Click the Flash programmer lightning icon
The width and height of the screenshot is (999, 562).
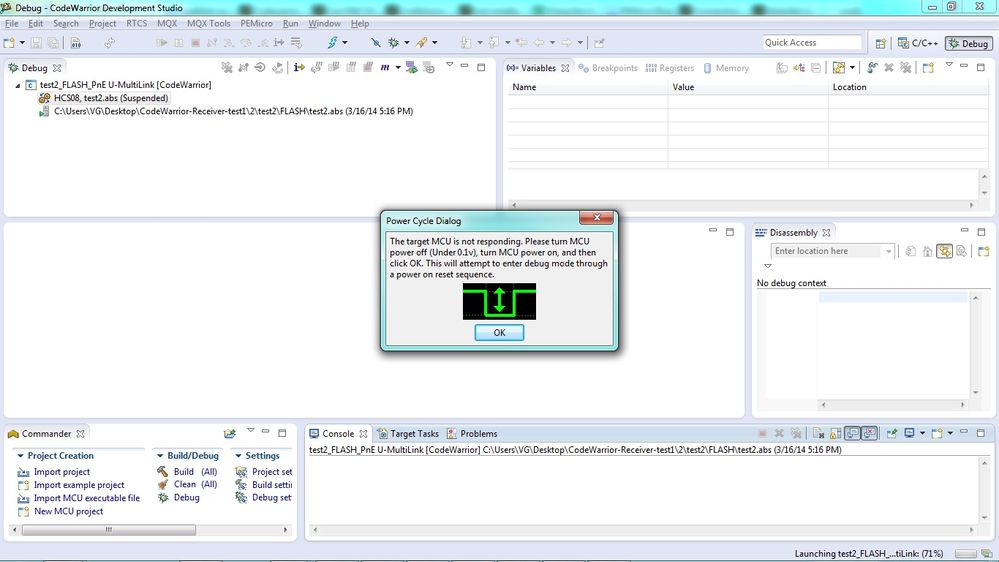tap(332, 43)
